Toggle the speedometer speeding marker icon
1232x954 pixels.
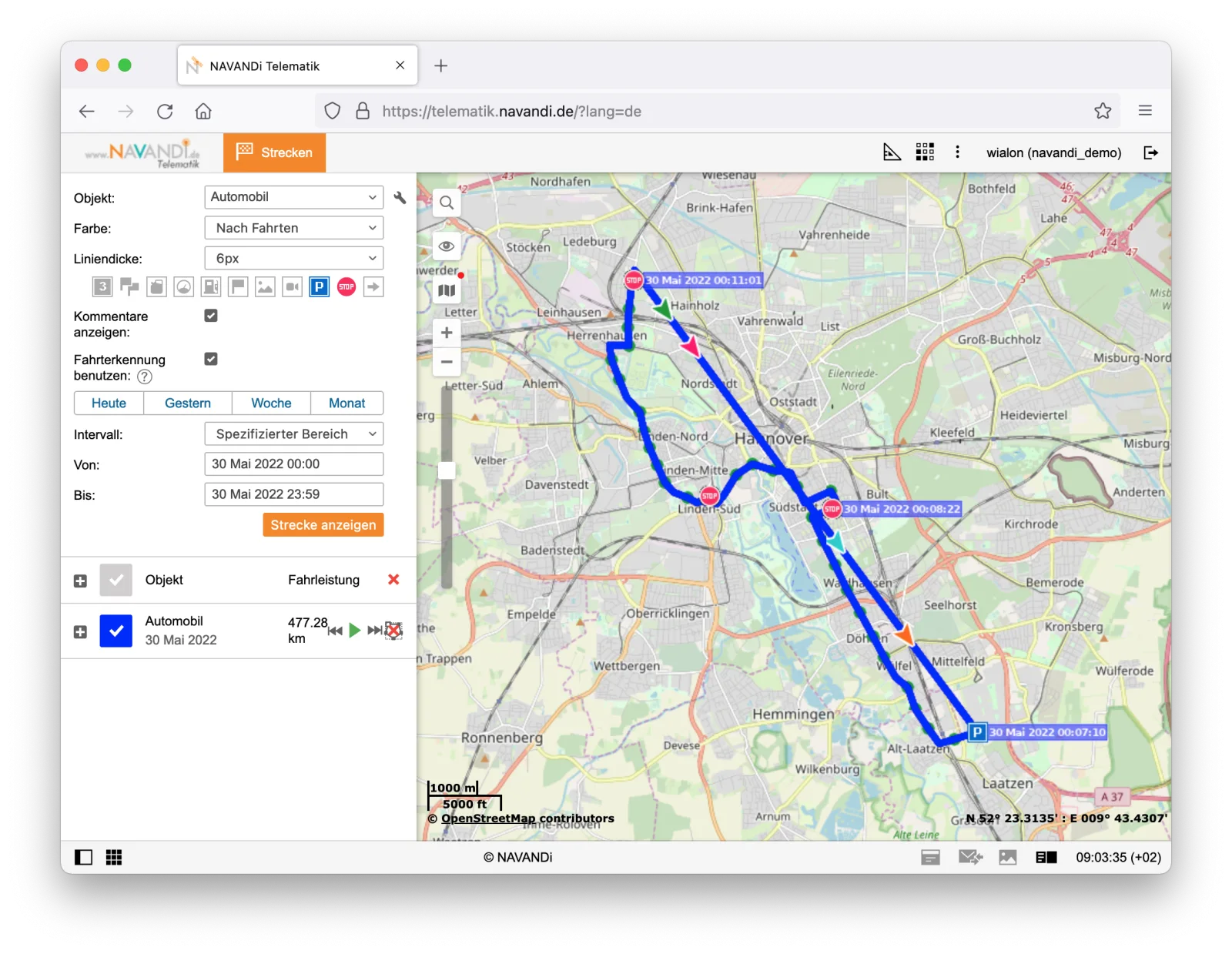184,287
